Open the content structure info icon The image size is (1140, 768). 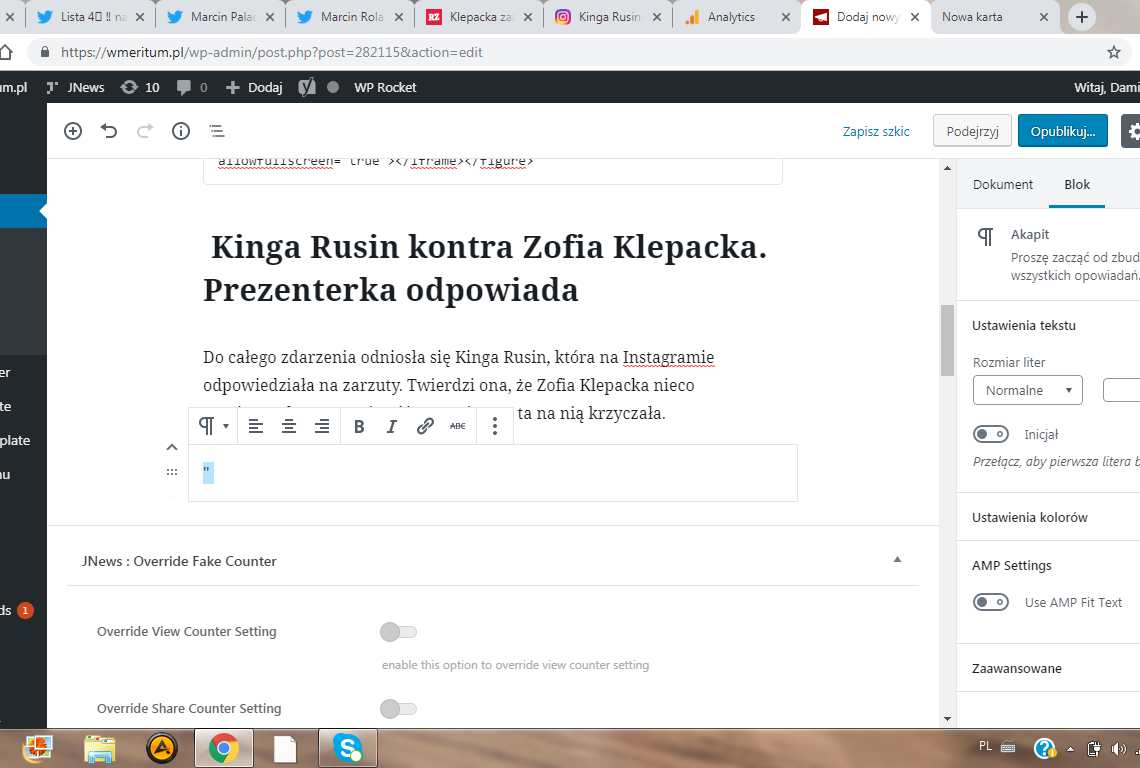181,131
